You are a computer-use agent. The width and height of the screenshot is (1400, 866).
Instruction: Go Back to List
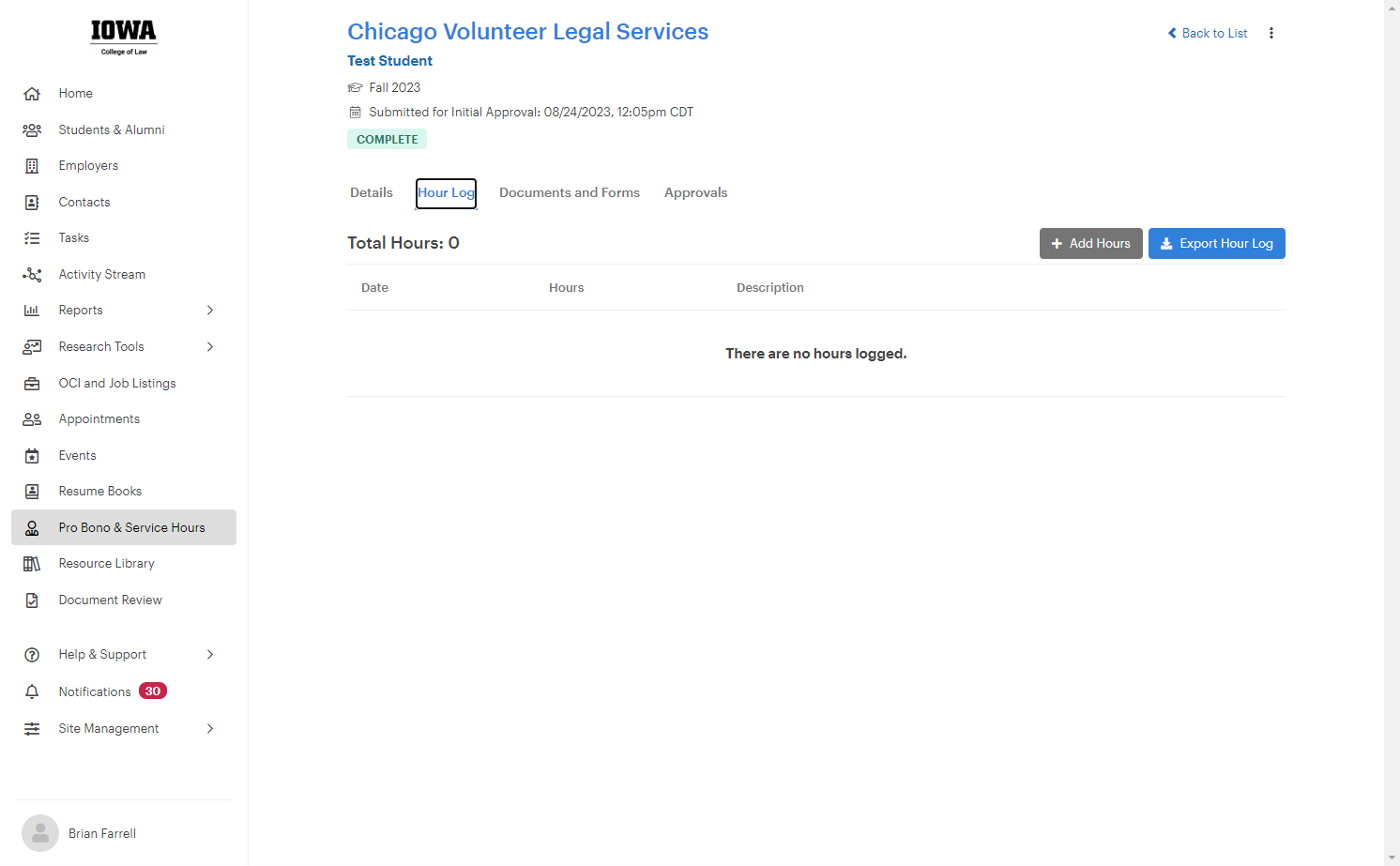(x=1208, y=34)
